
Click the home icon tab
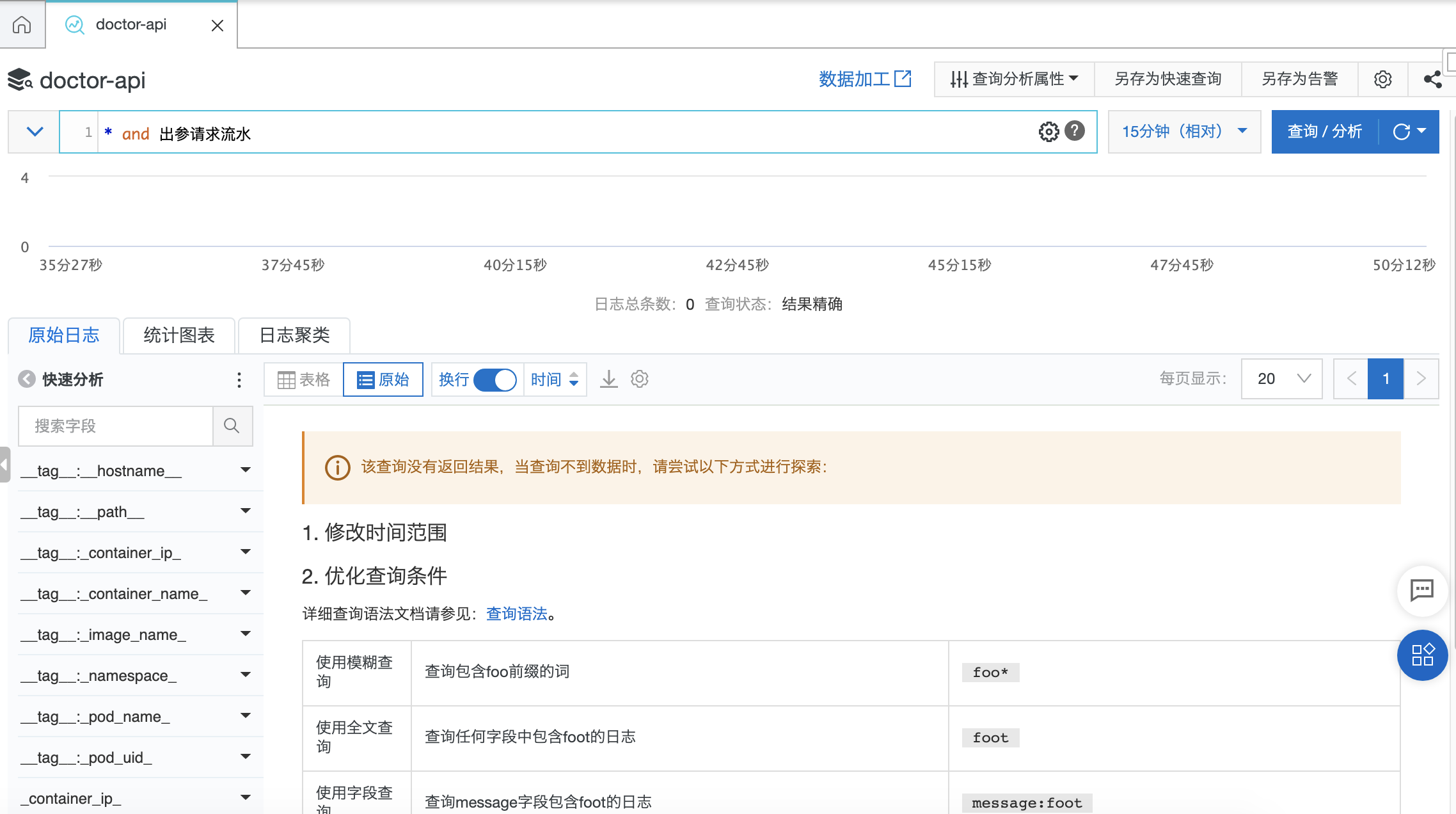click(x=22, y=24)
